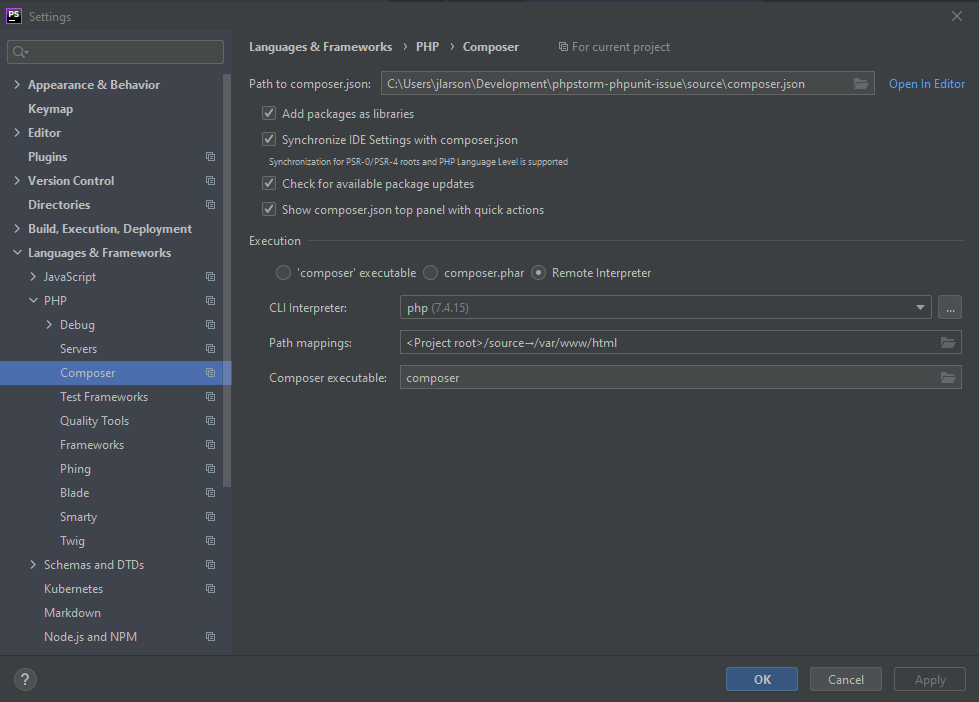Select Kubernetes in the settings tree

(x=74, y=589)
